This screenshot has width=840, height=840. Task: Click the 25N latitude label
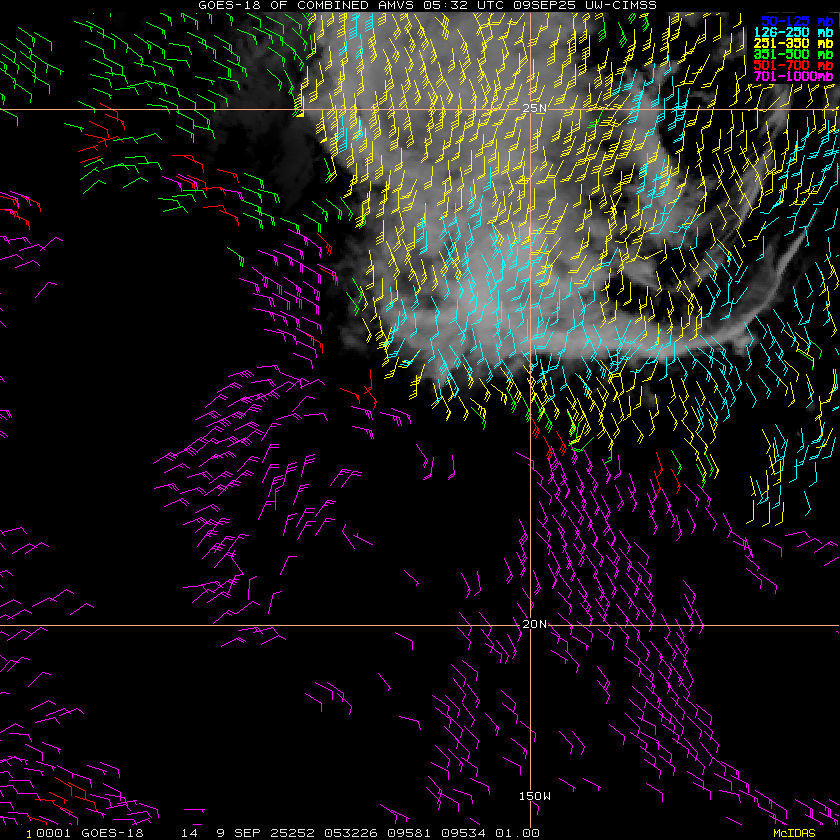(x=535, y=108)
